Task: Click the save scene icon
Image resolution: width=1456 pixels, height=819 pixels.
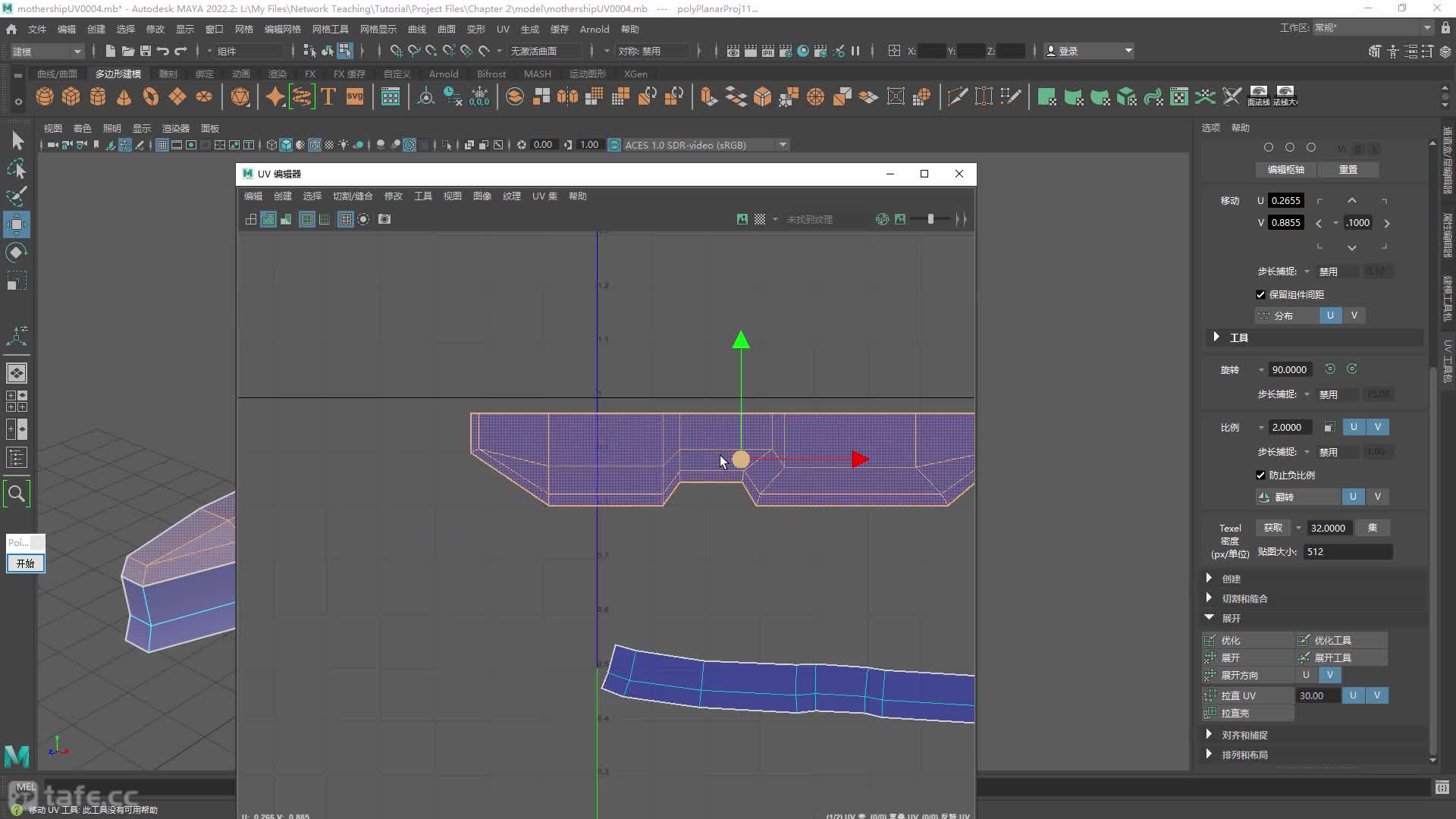Action: (146, 51)
